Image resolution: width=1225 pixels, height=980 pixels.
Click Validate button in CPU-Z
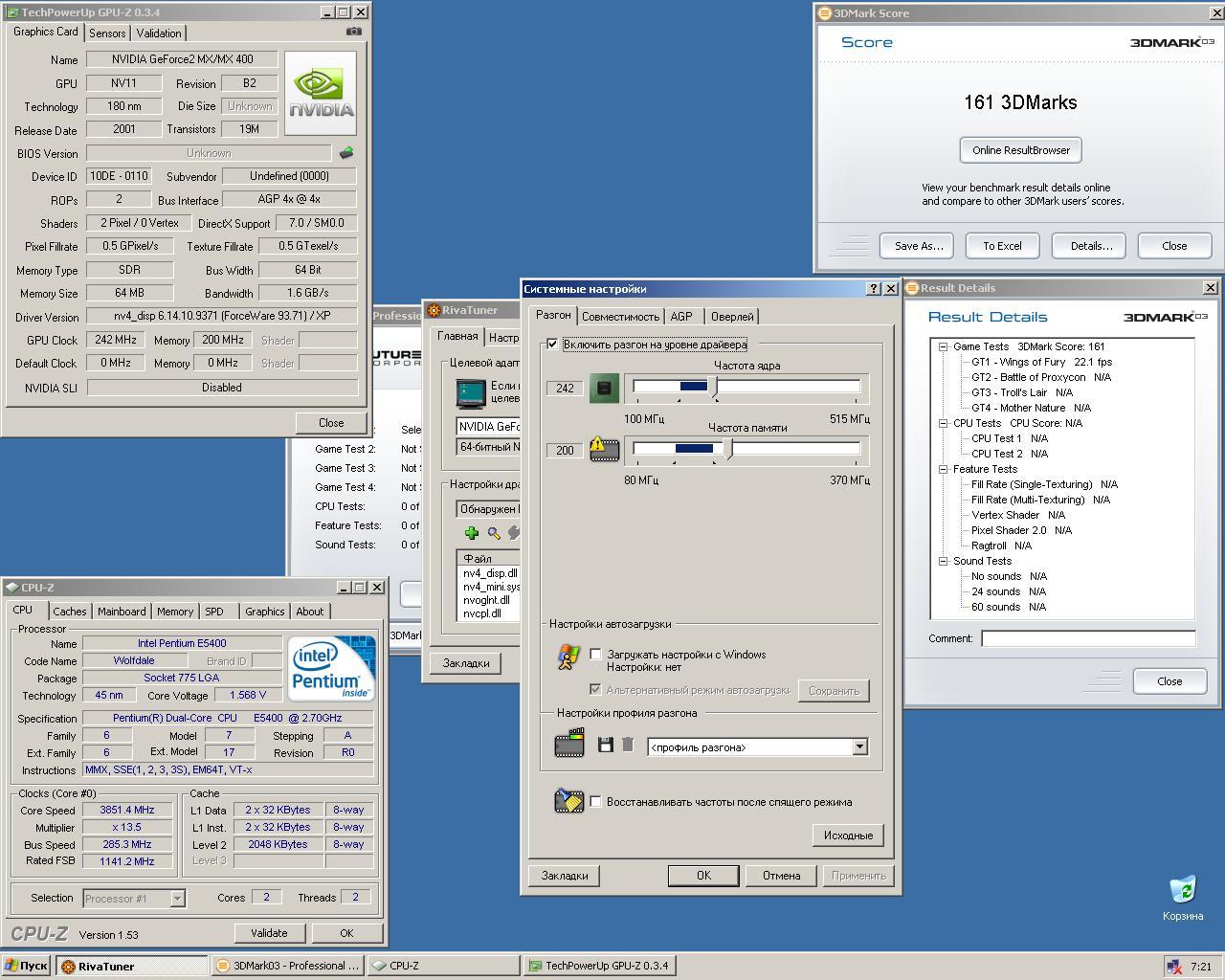coord(269,933)
